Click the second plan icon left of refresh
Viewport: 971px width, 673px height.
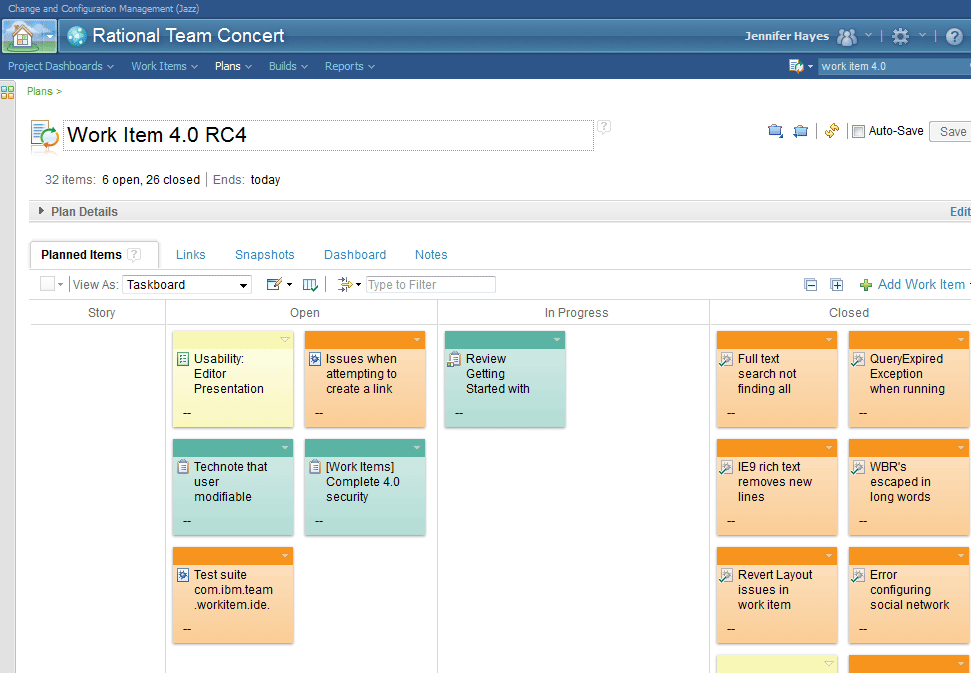pyautogui.click(x=801, y=131)
